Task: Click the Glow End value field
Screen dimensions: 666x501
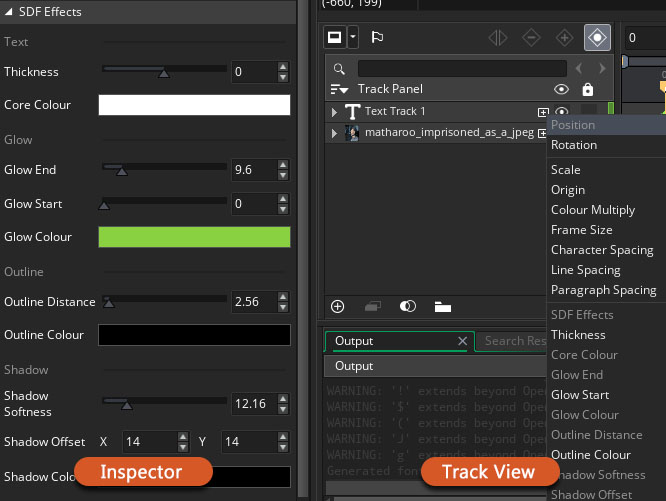Action: pyautogui.click(x=254, y=170)
